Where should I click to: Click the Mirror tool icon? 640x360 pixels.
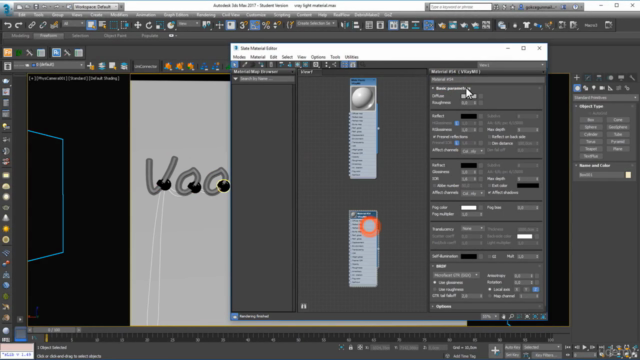point(345,25)
